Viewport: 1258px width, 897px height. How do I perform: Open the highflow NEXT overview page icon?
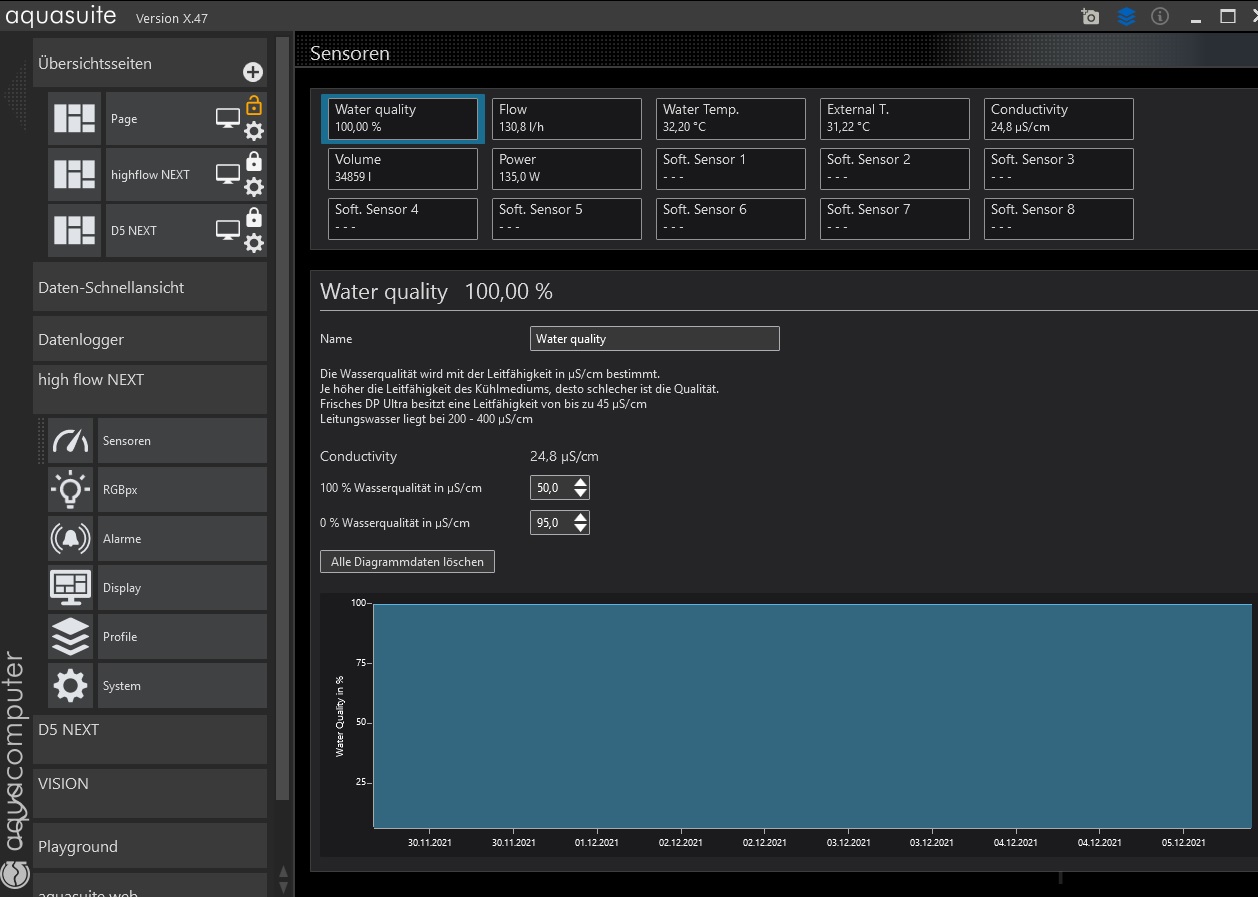pyautogui.click(x=75, y=174)
